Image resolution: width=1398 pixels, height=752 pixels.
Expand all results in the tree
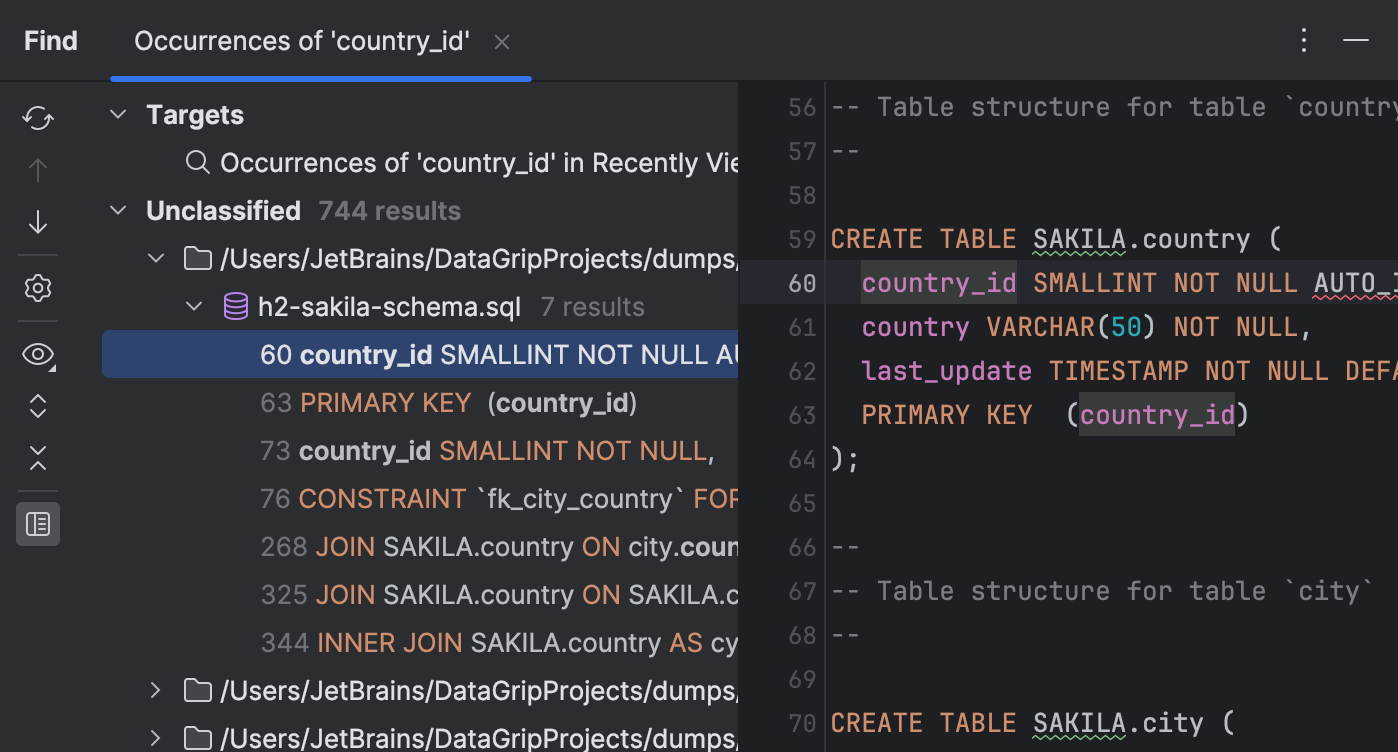tap(37, 406)
